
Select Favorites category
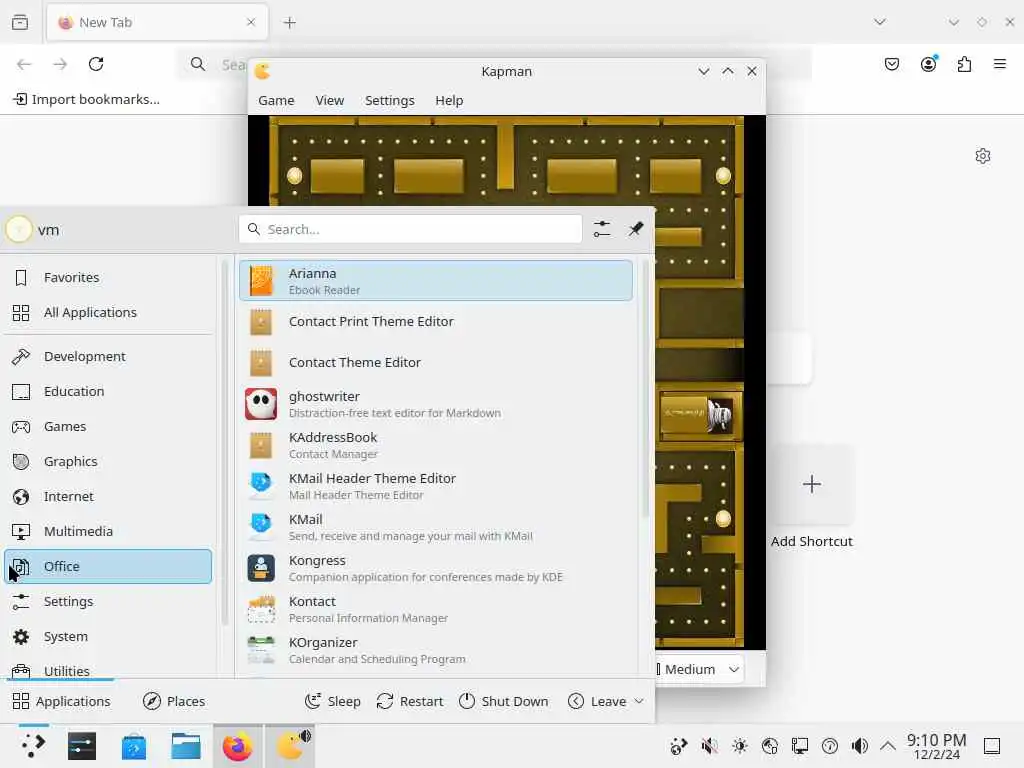[108, 278]
